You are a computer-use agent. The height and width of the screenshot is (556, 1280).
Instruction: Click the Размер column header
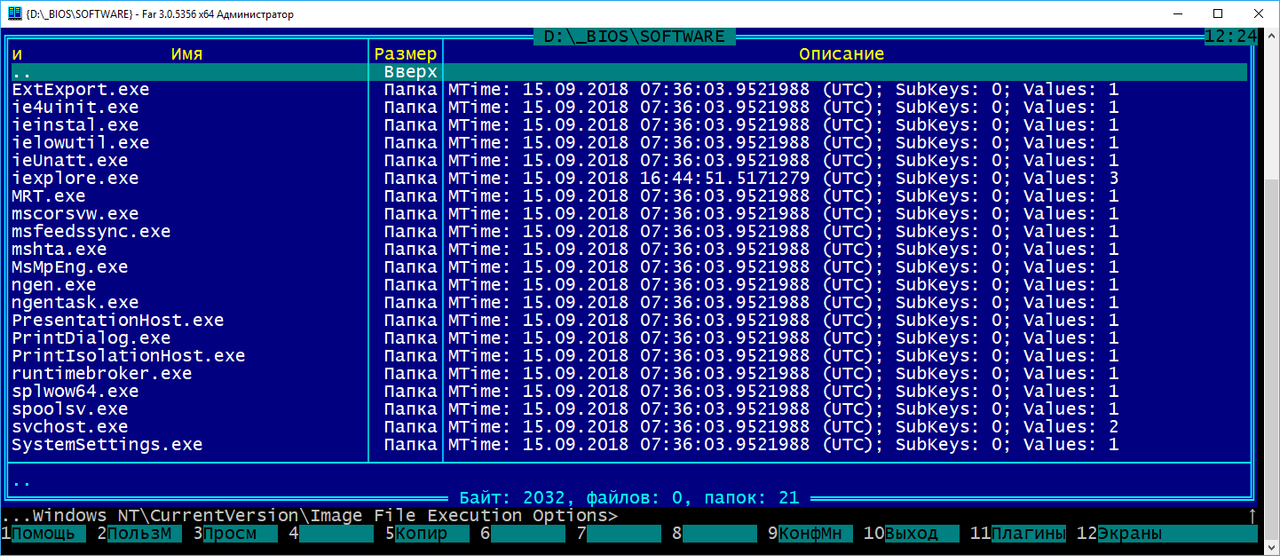(405, 54)
